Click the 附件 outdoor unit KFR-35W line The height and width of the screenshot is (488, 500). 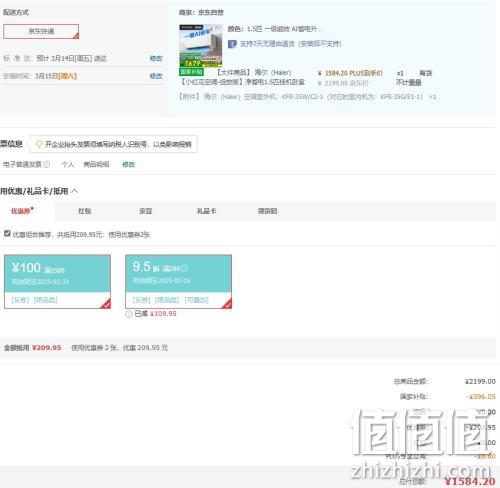coord(307,97)
